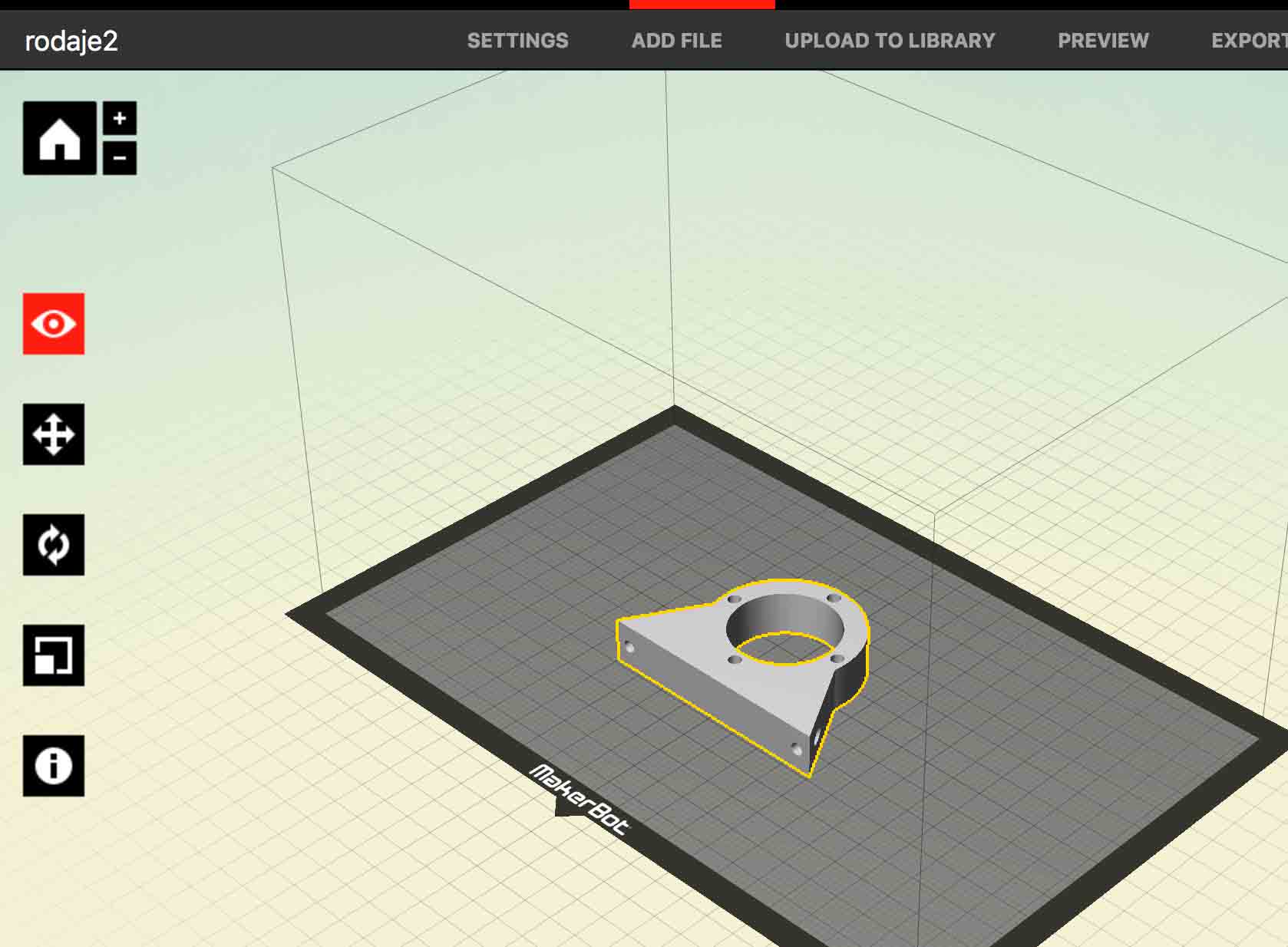
Task: Select the Scale tool with nested squares
Action: [54, 655]
